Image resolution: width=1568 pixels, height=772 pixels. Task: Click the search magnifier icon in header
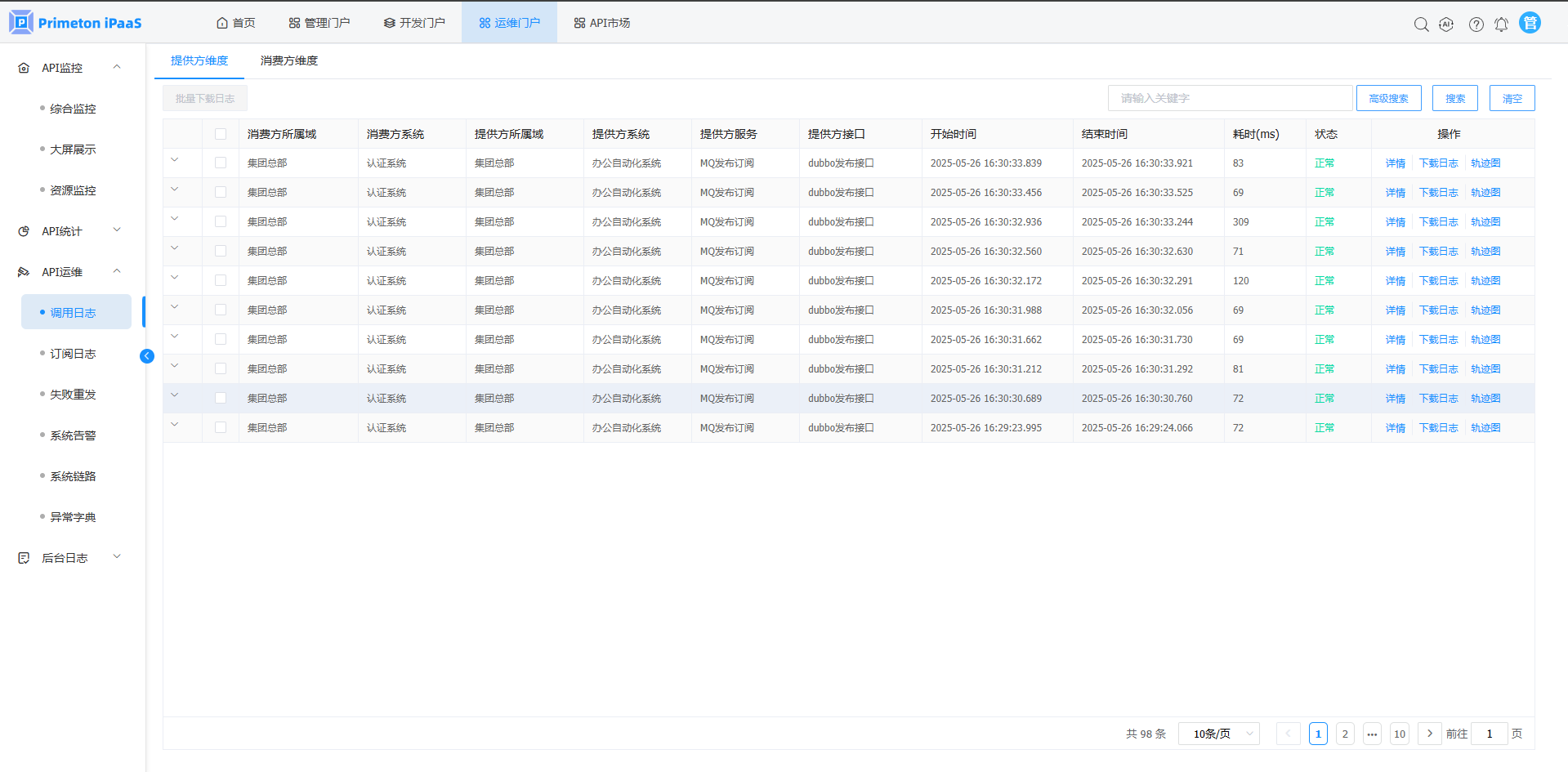tap(1421, 25)
